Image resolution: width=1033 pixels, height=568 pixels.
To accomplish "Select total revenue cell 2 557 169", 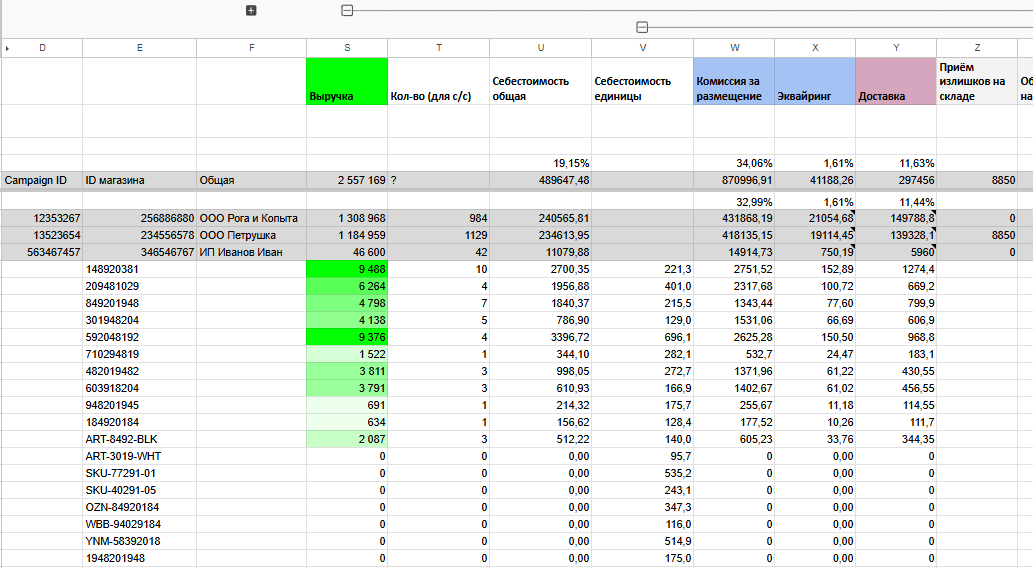I will point(347,181).
